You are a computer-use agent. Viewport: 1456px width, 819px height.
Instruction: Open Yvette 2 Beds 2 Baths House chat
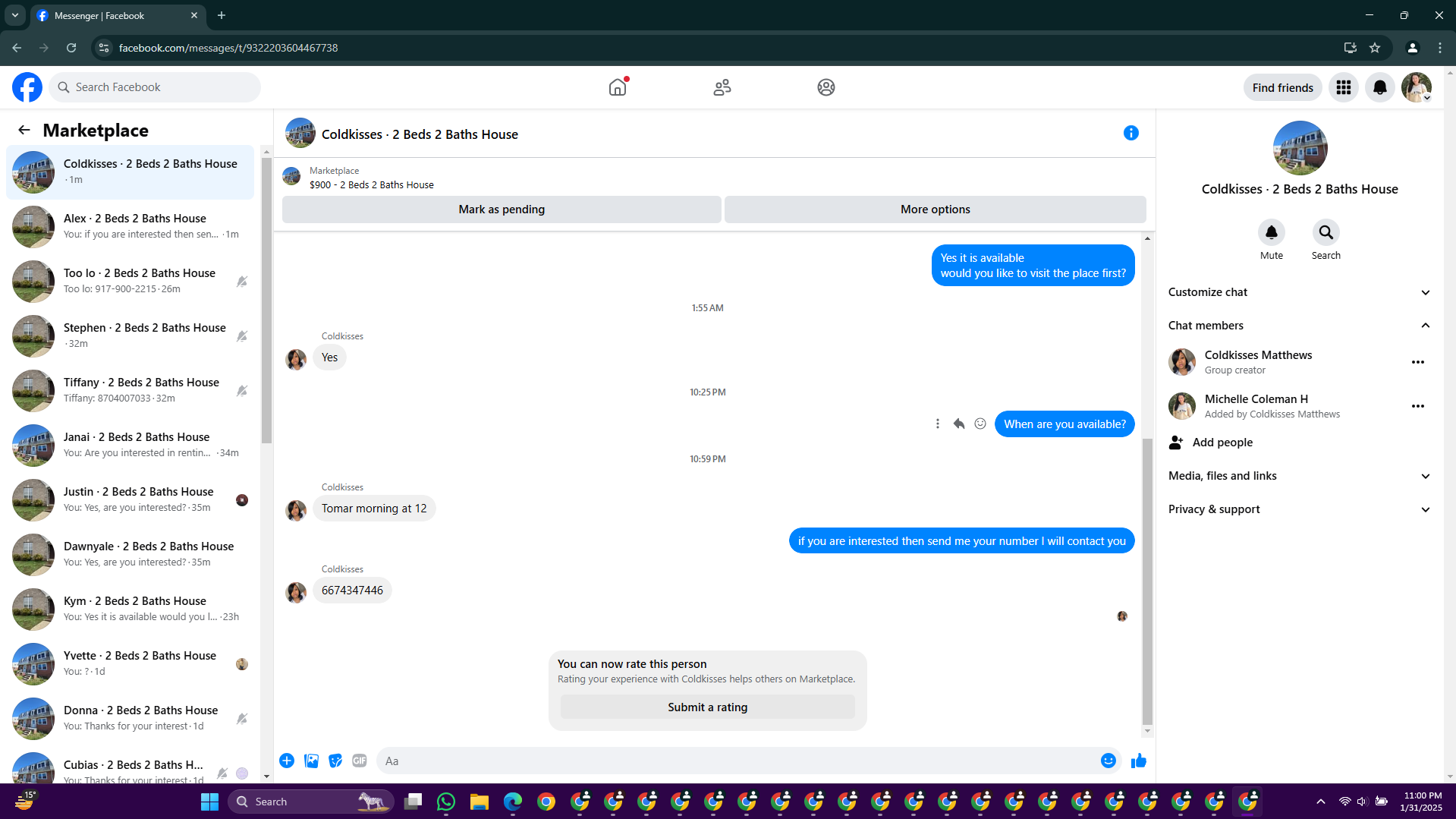tap(130, 664)
